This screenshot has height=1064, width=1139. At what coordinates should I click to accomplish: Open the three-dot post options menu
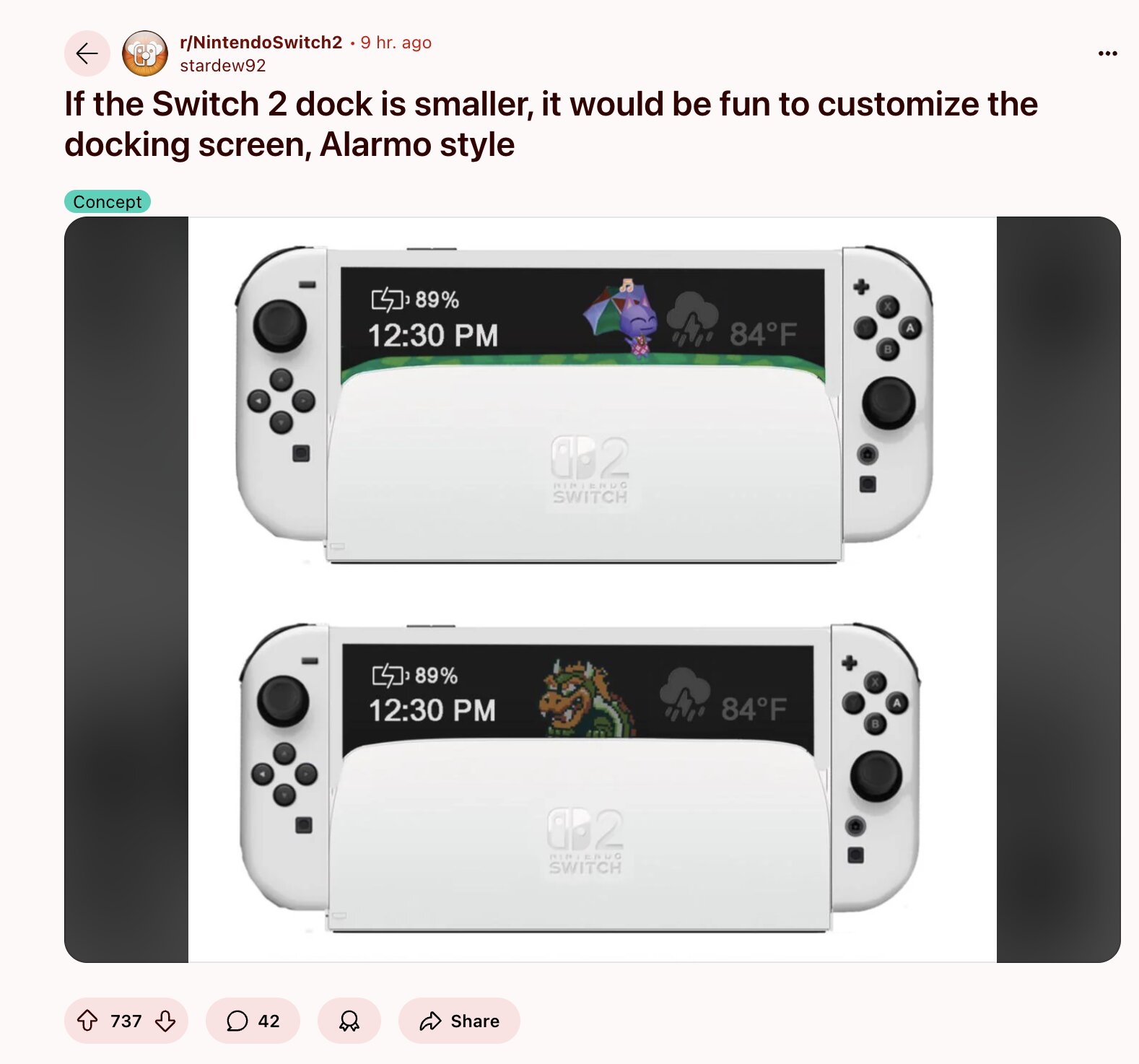coord(1107,53)
